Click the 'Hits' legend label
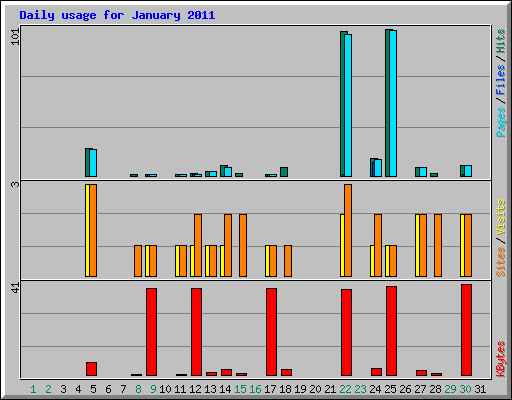 (501, 41)
